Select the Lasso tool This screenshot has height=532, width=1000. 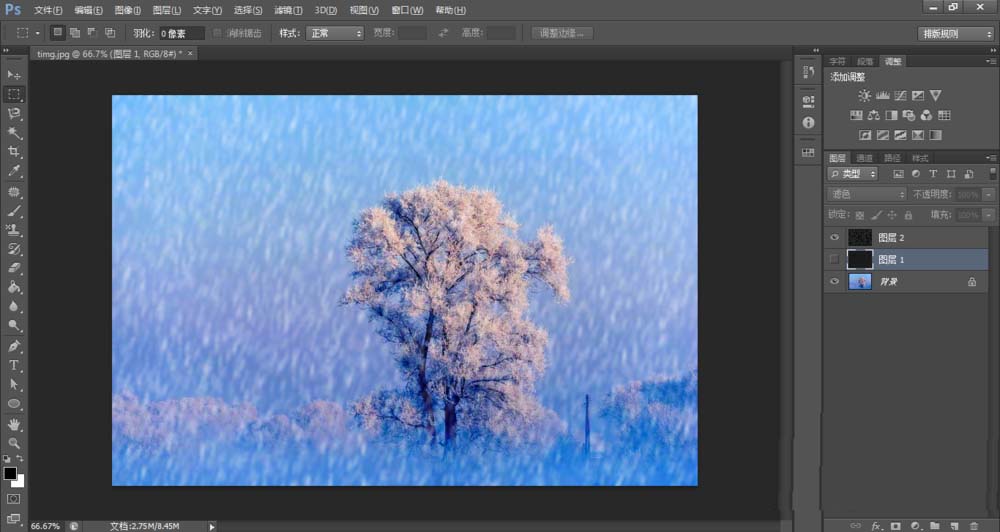click(14, 114)
